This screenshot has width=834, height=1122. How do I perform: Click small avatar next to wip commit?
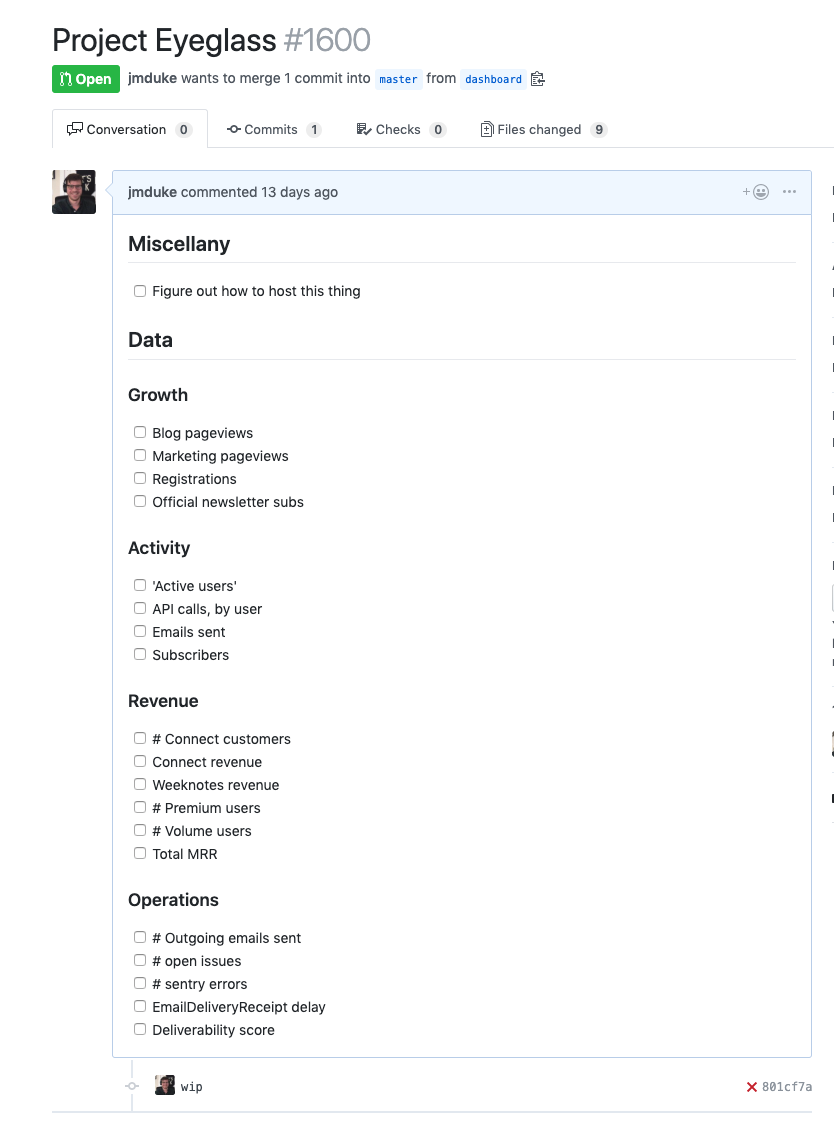point(165,1086)
